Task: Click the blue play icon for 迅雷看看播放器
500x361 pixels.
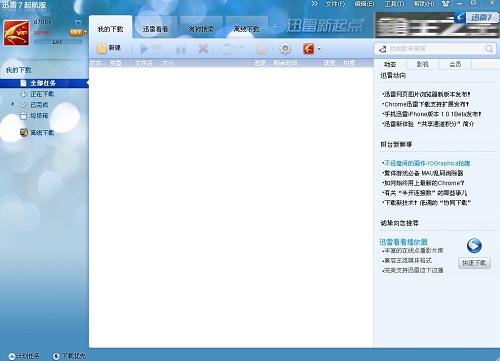Action: (474, 246)
